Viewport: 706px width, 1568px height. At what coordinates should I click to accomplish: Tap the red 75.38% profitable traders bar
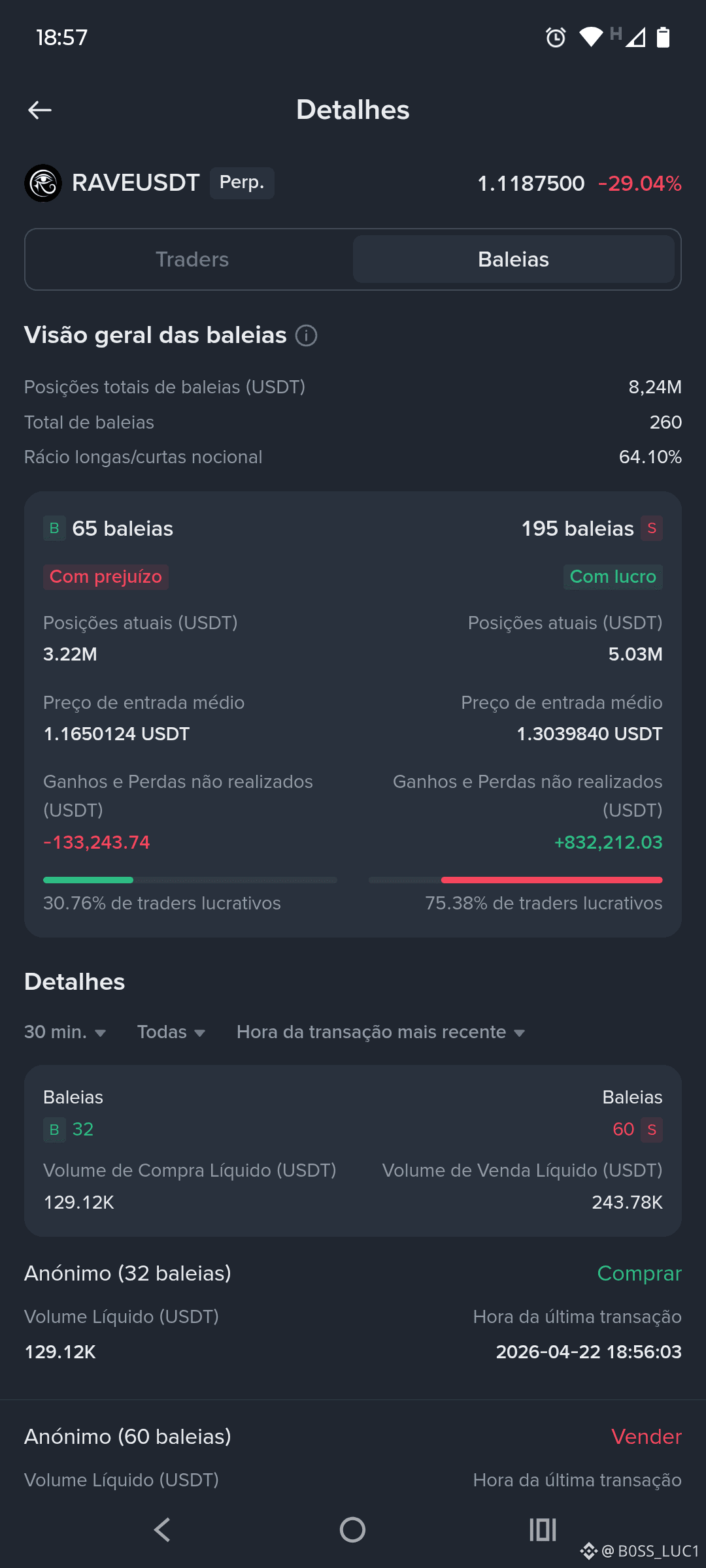552,880
